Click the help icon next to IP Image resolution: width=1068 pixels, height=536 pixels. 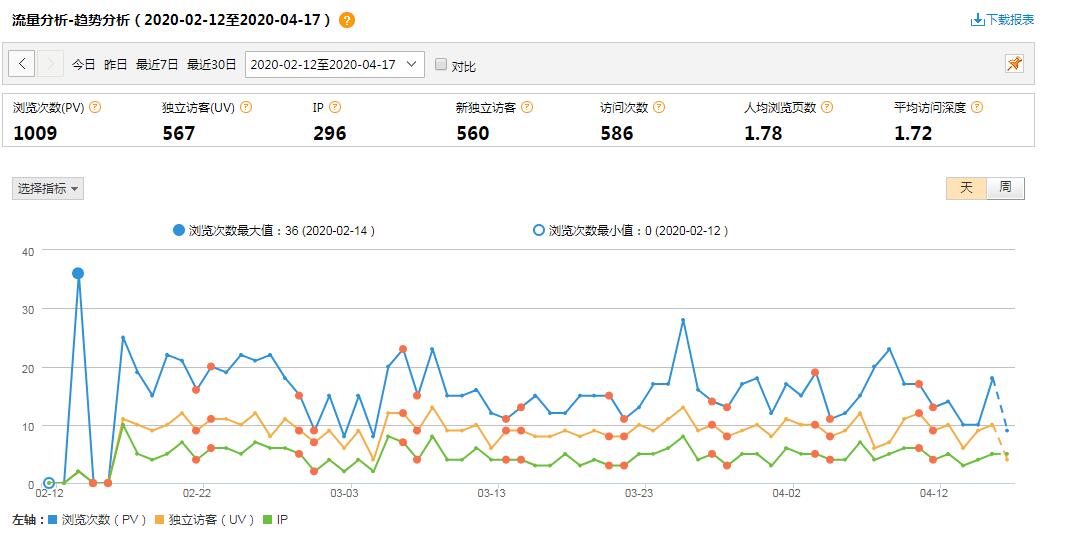tap(335, 107)
